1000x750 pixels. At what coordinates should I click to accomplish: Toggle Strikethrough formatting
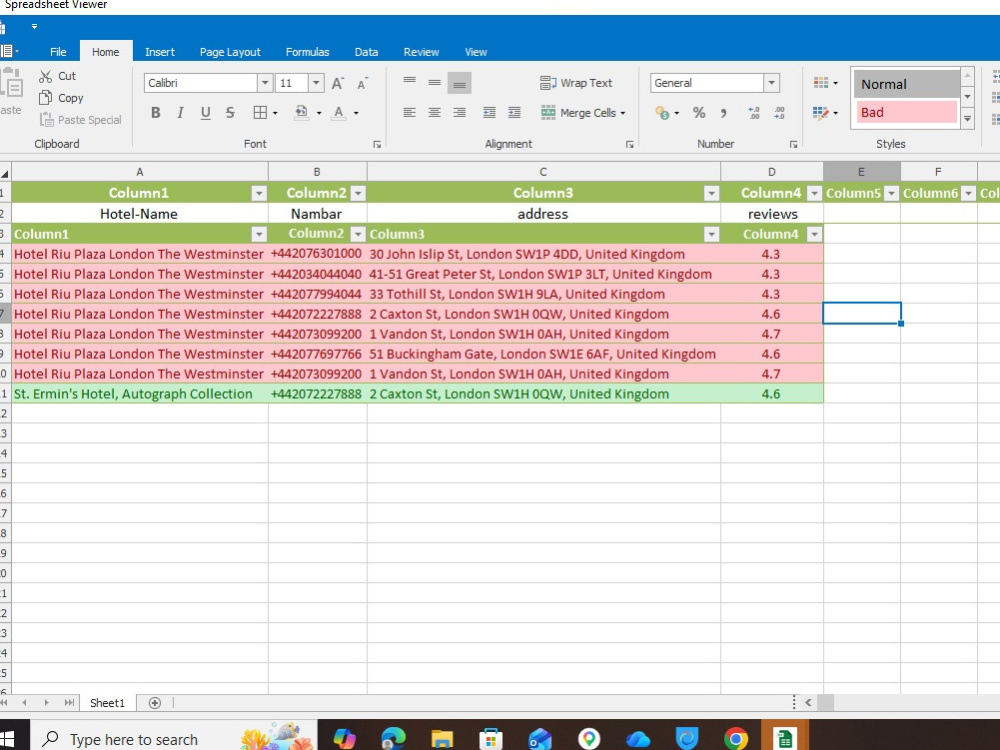point(230,113)
